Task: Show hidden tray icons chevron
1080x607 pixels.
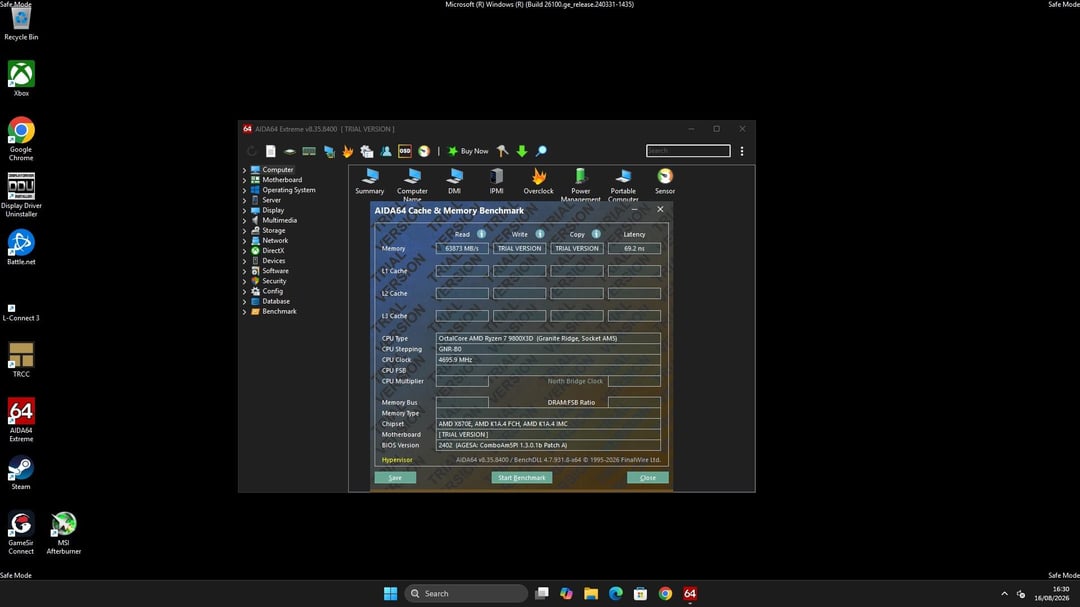Action: [x=1004, y=593]
